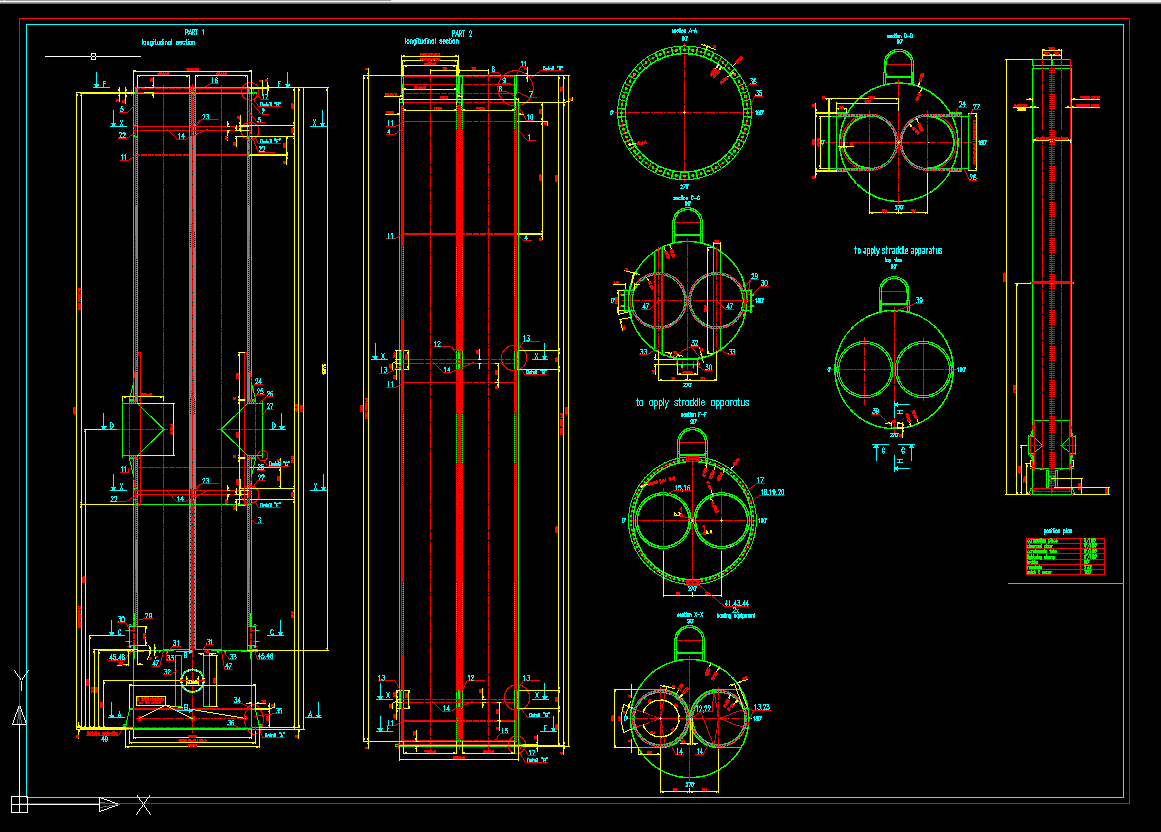Click the UCS X-axis arrowhead
Viewport: 1161px width, 832px height.
[109, 804]
